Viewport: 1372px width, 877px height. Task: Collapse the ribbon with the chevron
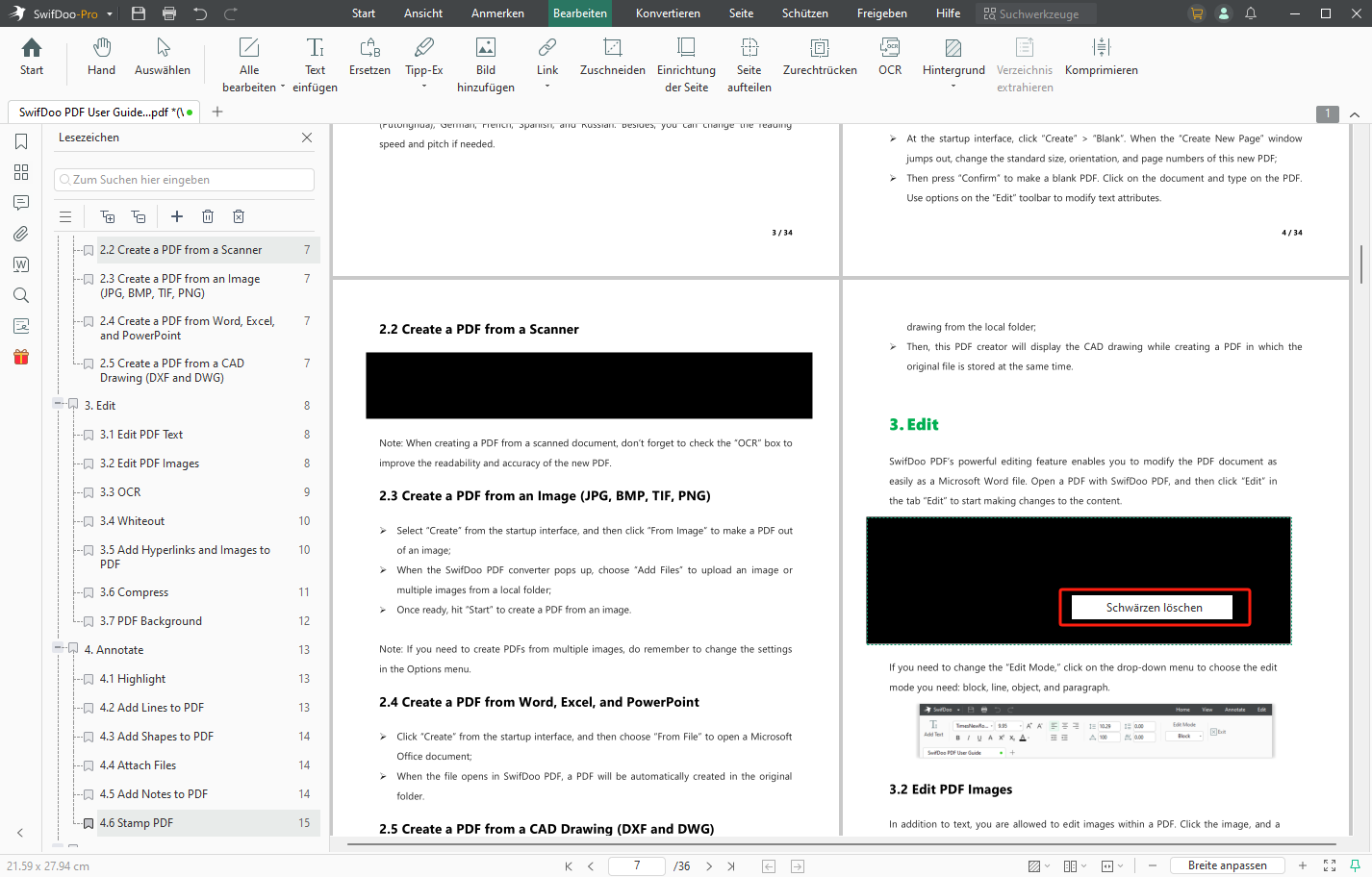(1355, 114)
